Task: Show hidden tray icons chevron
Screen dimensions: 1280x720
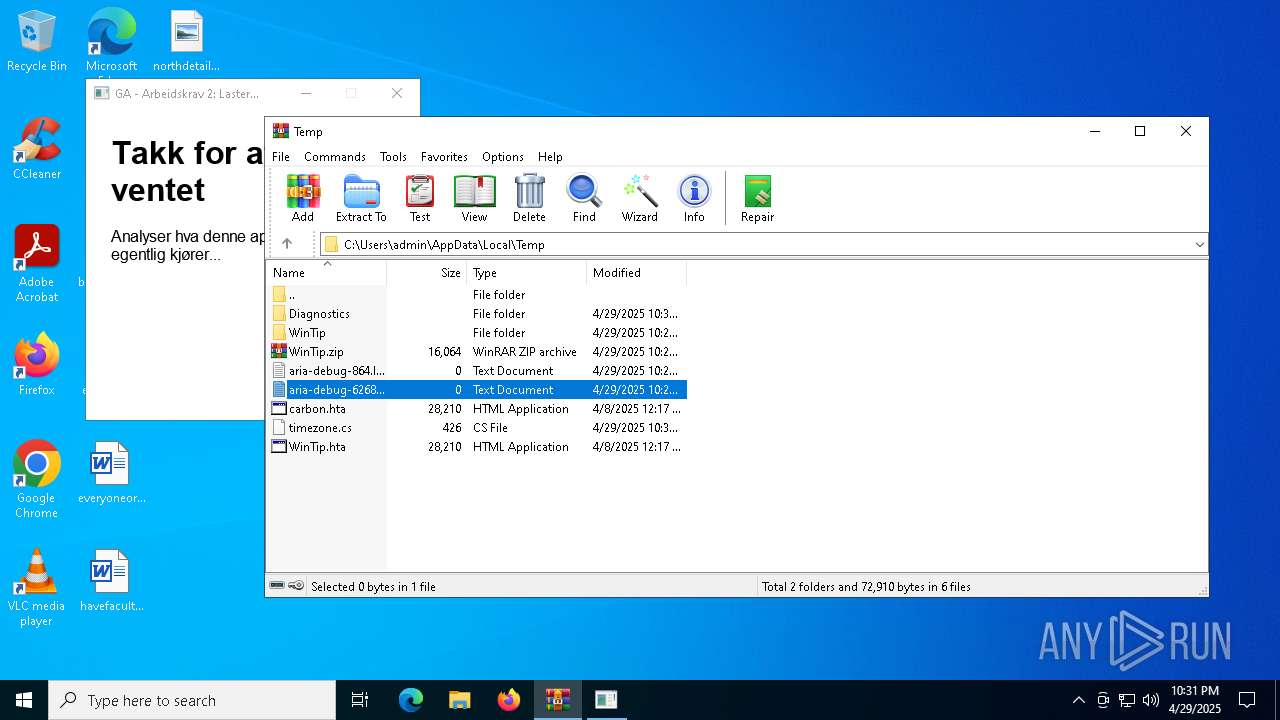Action: [1078, 700]
